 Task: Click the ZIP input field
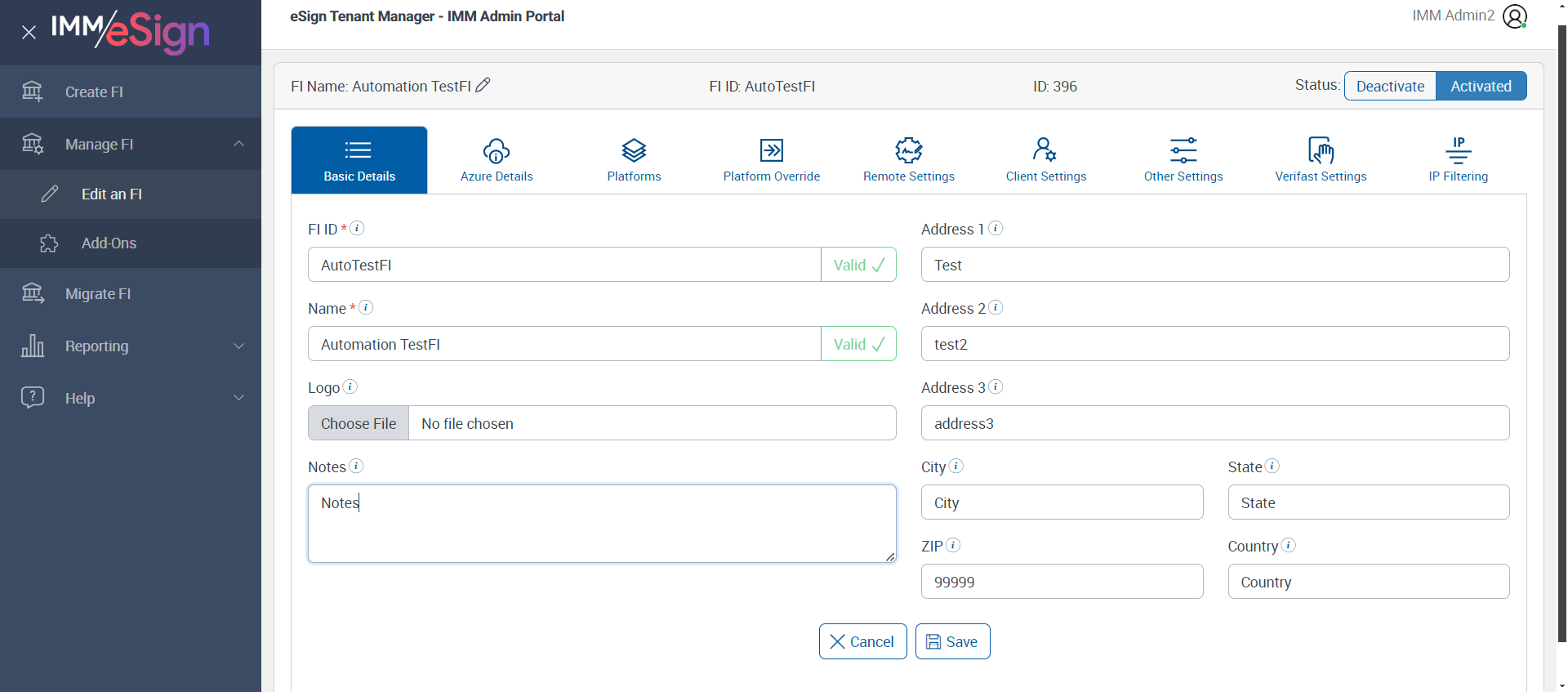(1062, 582)
